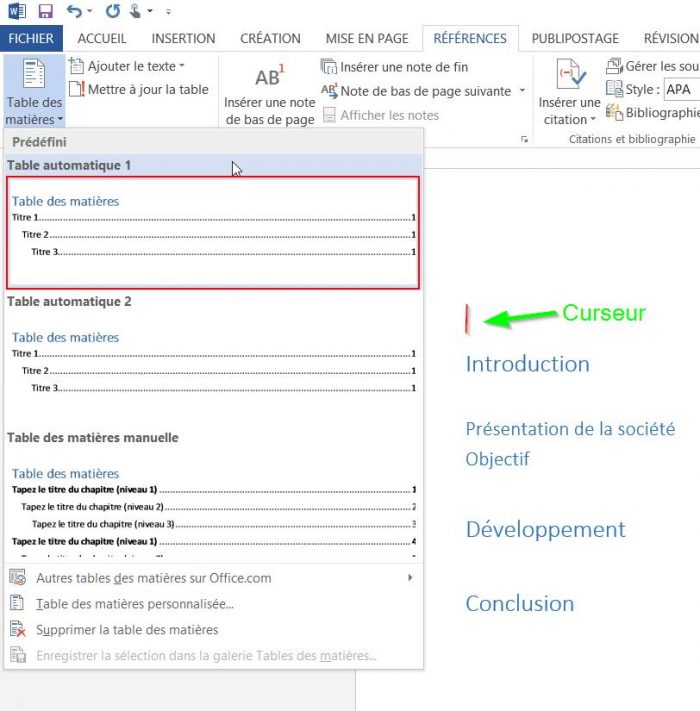Click the Objectif heading in the document
This screenshot has width=700, height=711.
[497, 459]
